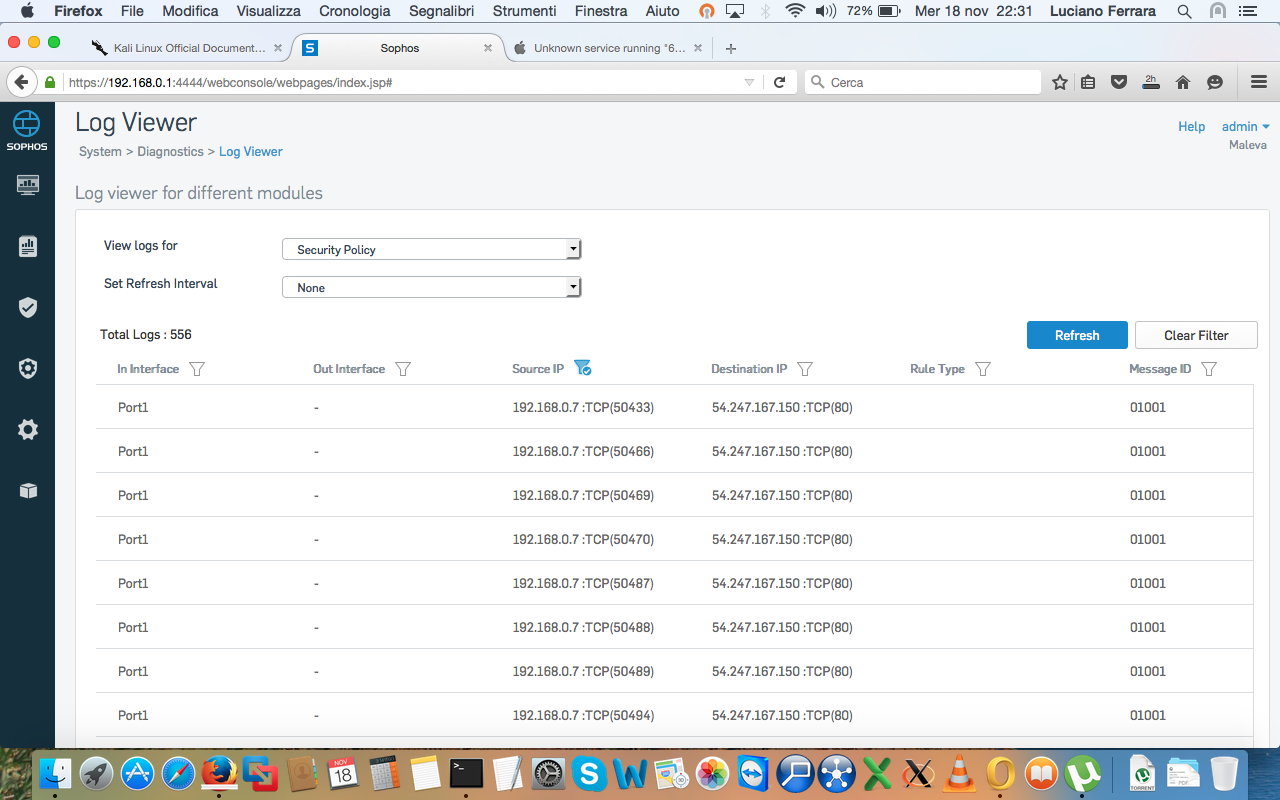Open the reports chart sidebar icon

click(28, 246)
